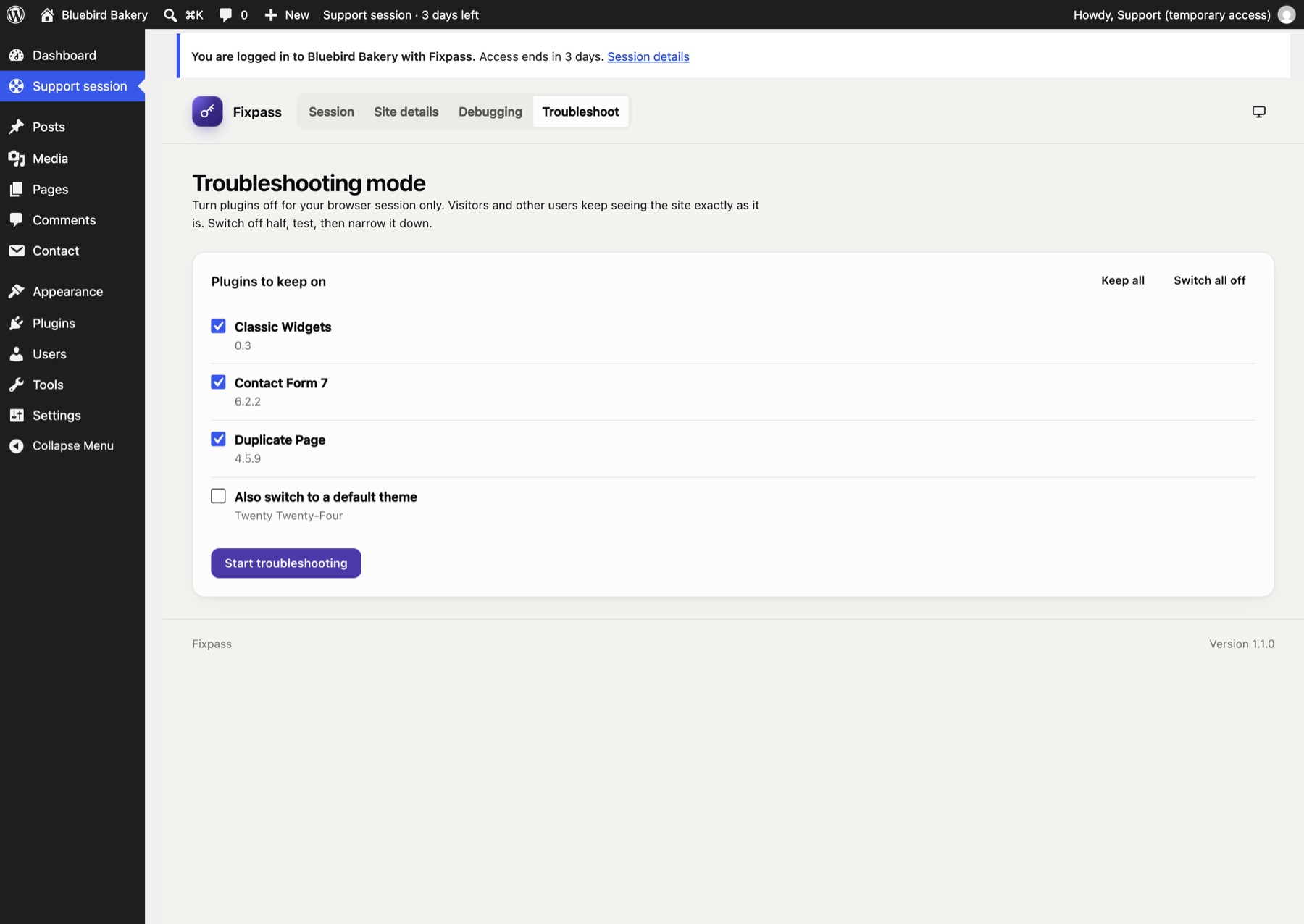The height and width of the screenshot is (924, 1304).
Task: Click the WordPress logo icon
Action: tap(15, 14)
